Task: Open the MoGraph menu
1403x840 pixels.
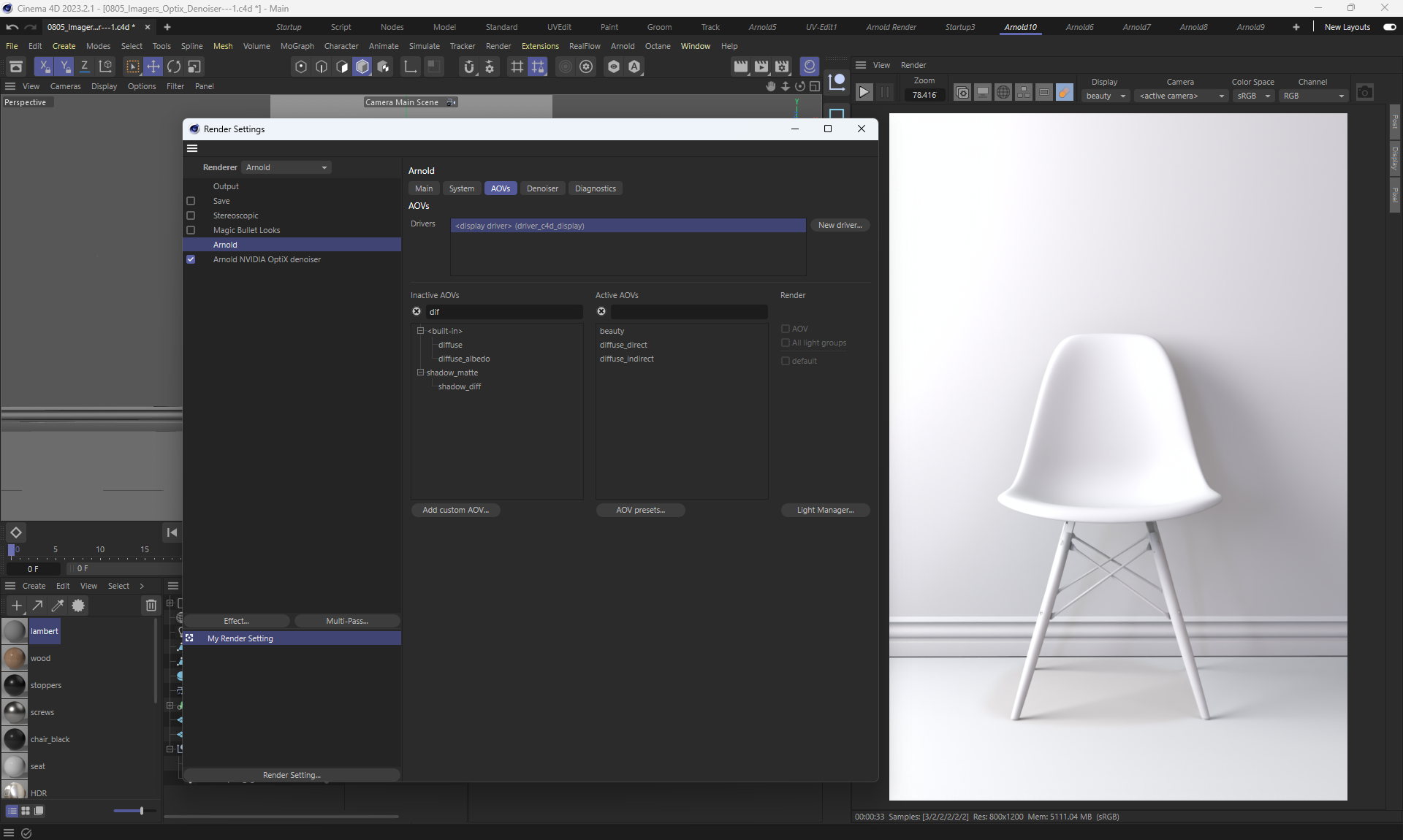Action: [297, 46]
